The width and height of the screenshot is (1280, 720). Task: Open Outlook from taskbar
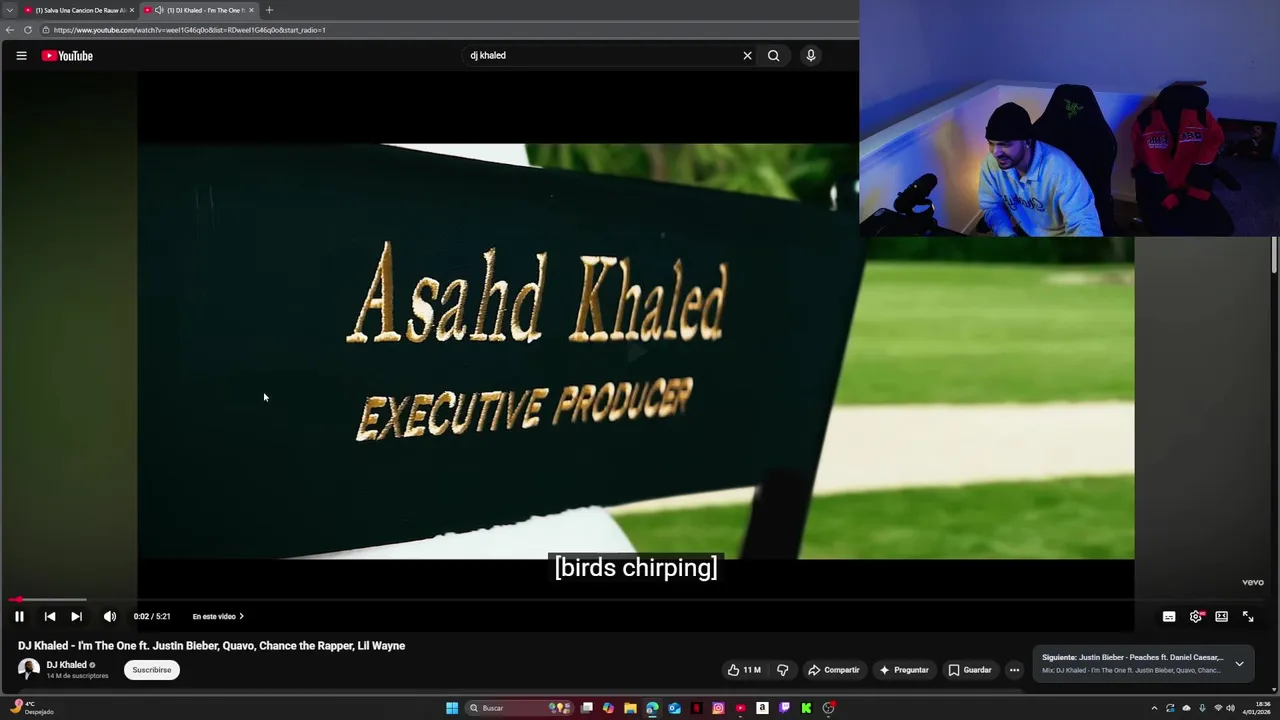click(674, 708)
